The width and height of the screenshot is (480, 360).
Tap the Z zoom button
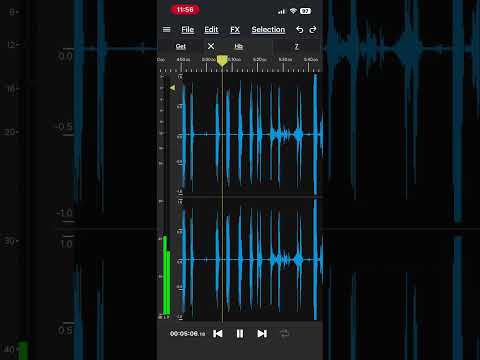point(296,46)
